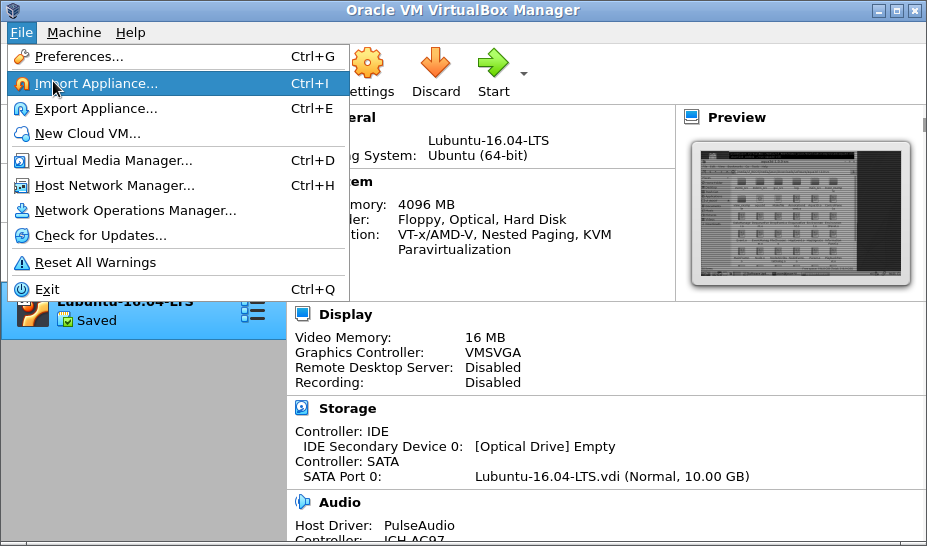The image size is (927, 546).
Task: Click the Reset All Warnings triangle icon
Action: pos(21,262)
